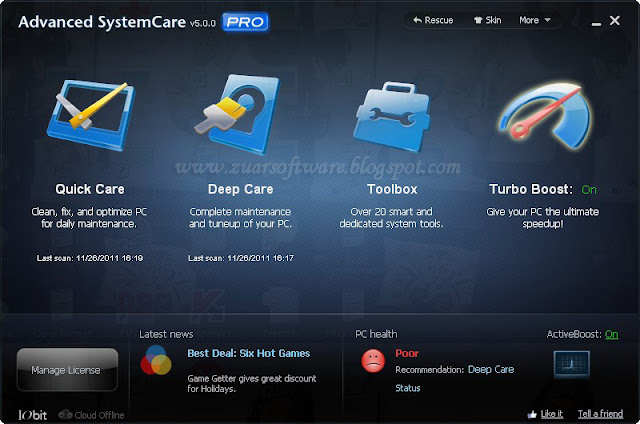Screen dimensions: 640x424
Task: Click the v5.0.0 version label
Action: point(202,23)
